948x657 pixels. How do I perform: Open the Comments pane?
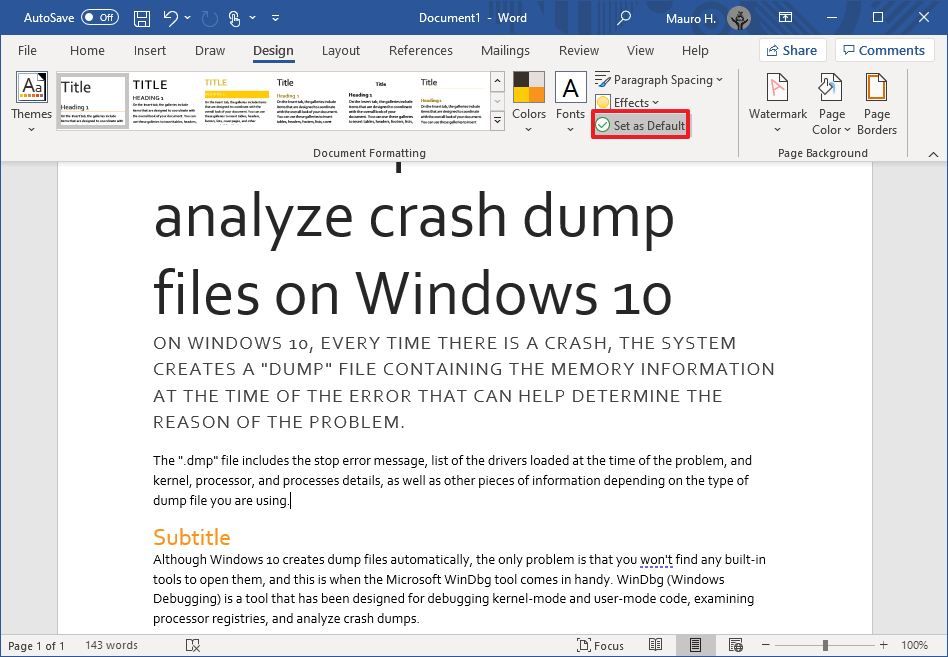[x=884, y=50]
